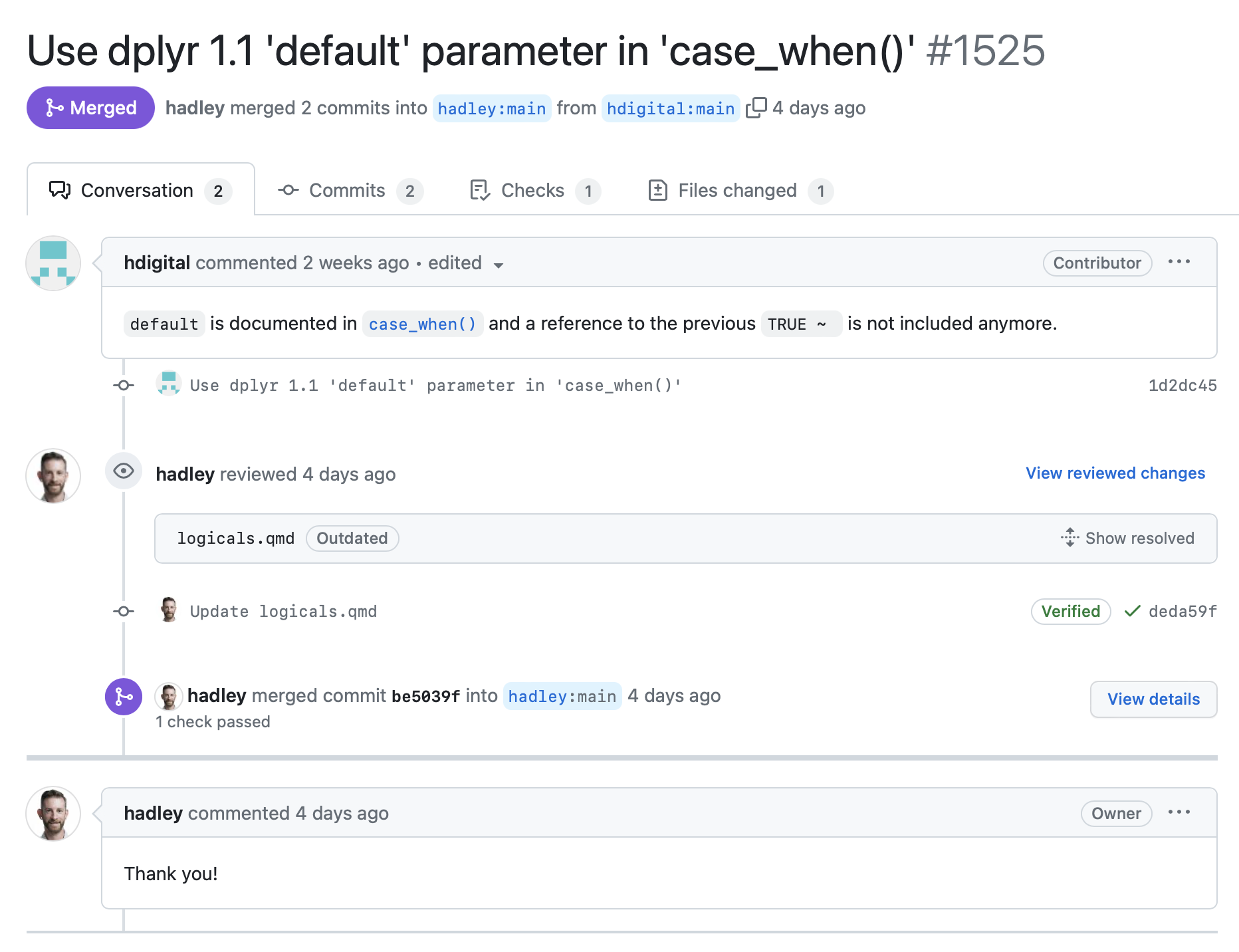This screenshot has height=952, width=1239.
Task: Open merged commit be5039f
Action: click(x=425, y=697)
